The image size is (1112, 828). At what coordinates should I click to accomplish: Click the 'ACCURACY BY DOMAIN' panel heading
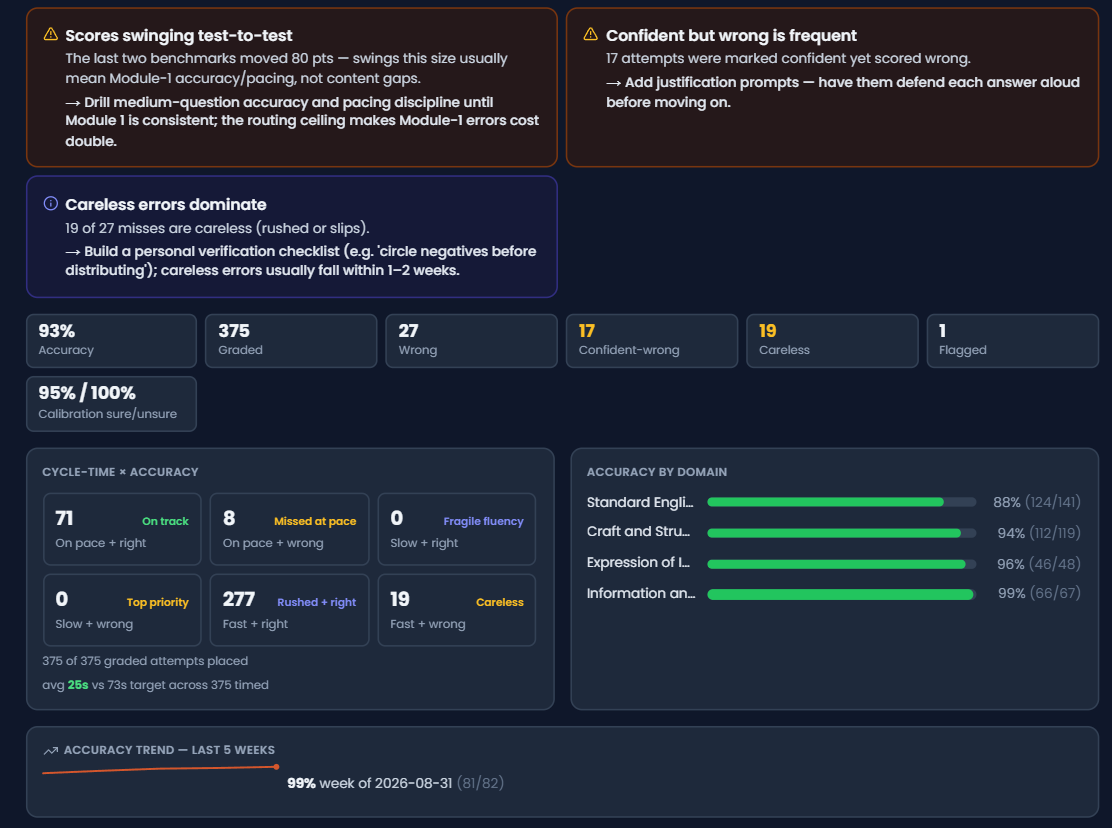click(x=657, y=472)
